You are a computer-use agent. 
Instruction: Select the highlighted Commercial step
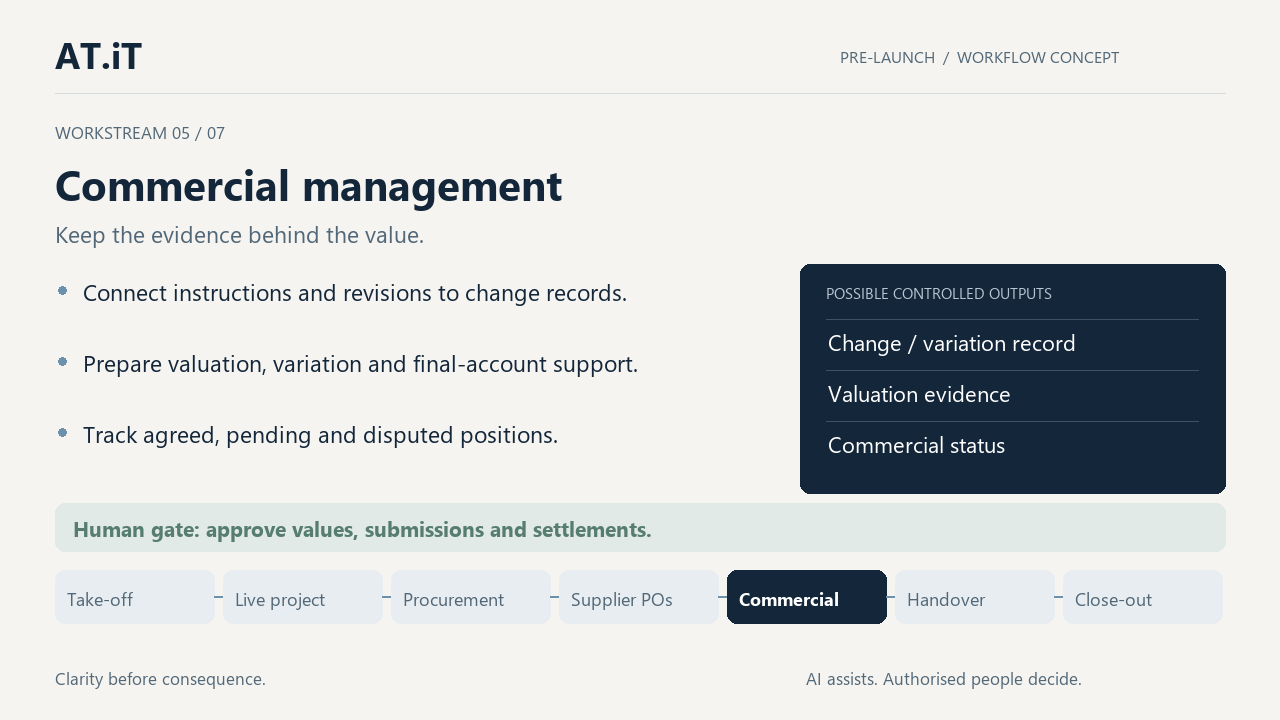807,597
